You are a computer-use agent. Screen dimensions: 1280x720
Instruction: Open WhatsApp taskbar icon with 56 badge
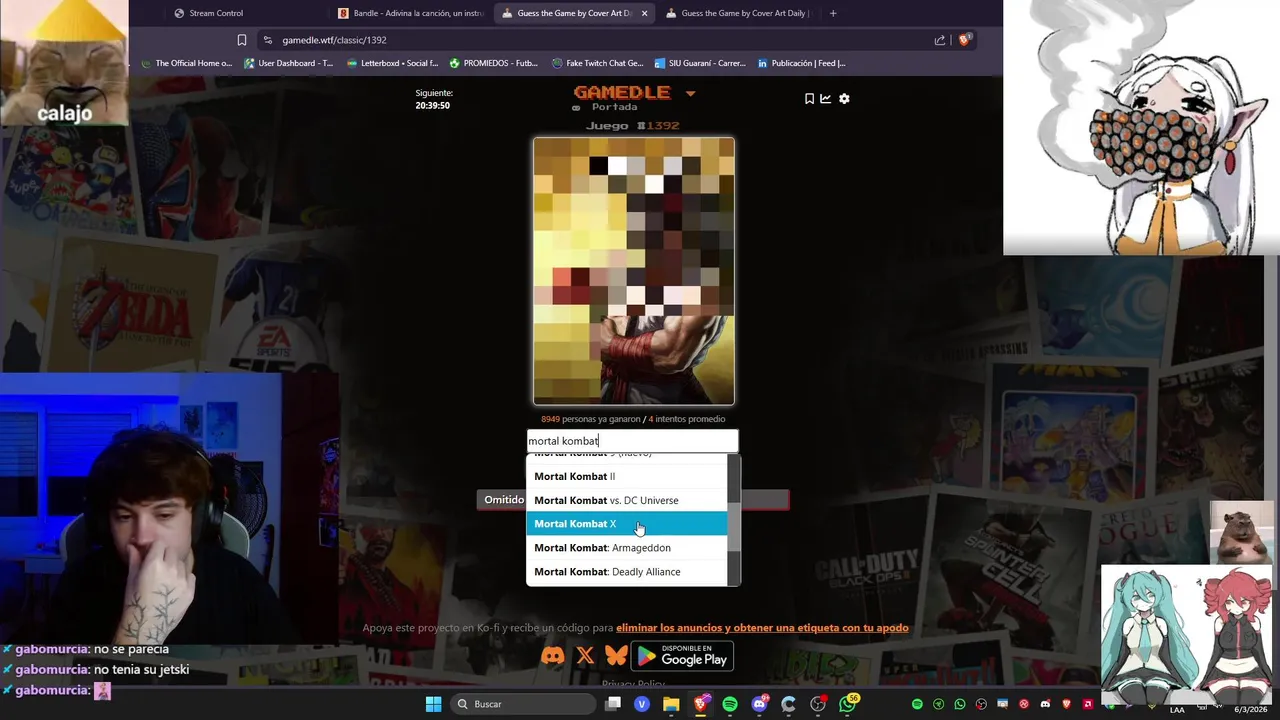(848, 704)
